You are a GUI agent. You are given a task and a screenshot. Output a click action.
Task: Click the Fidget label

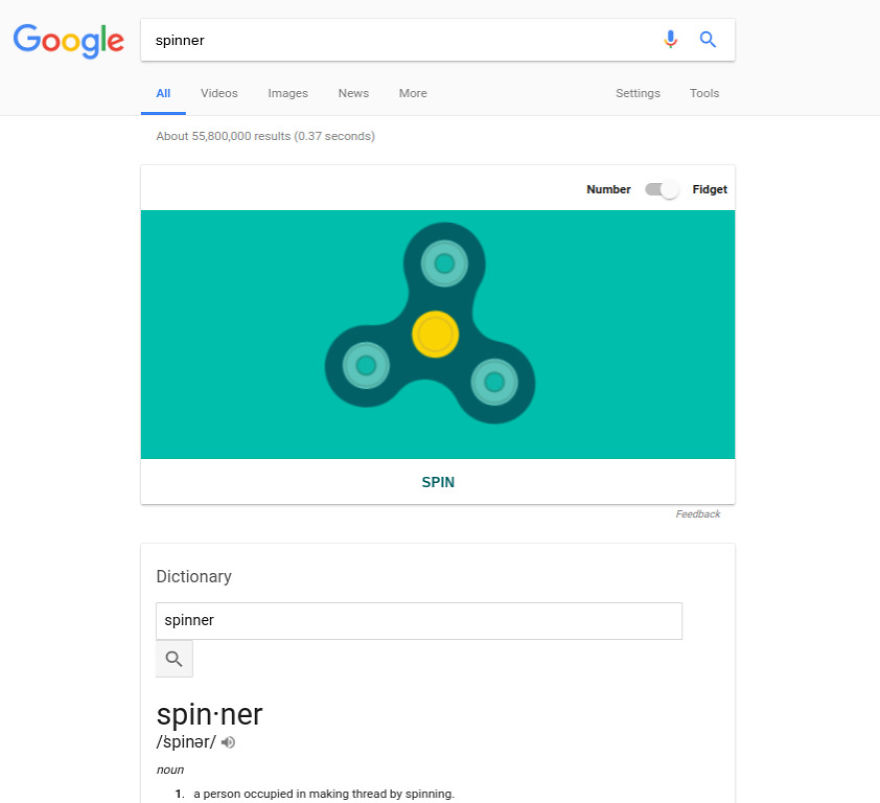[710, 189]
